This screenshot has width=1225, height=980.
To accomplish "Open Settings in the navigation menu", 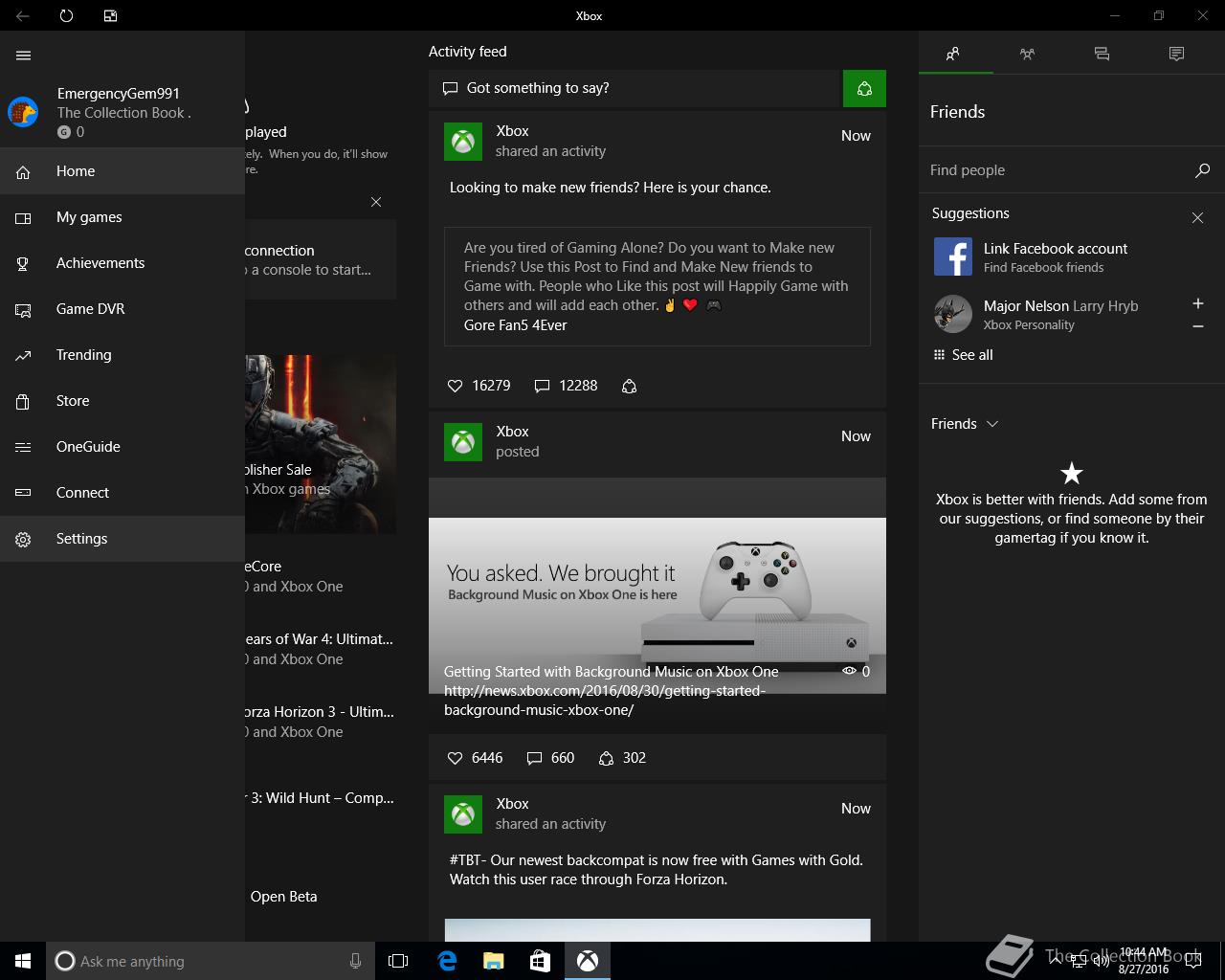I will click(x=81, y=539).
